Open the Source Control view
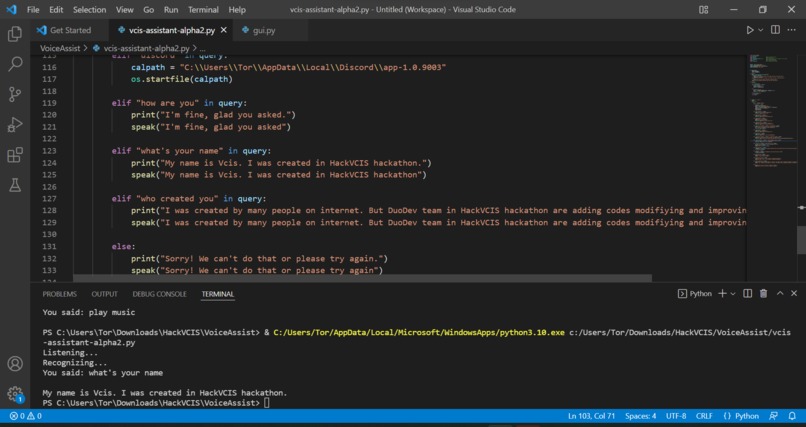806x427 pixels. (15, 94)
